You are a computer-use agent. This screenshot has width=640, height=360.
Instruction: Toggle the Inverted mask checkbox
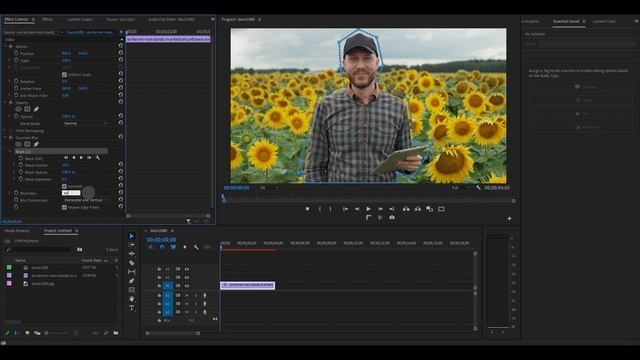(x=64, y=186)
